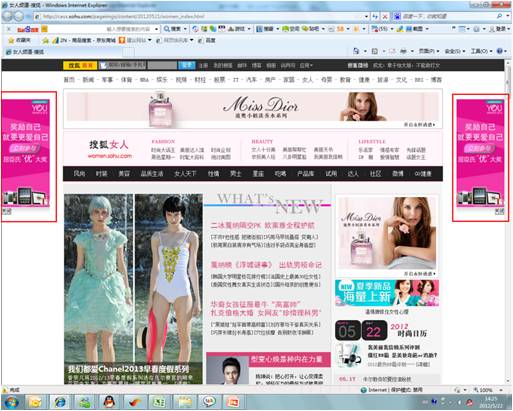Click the Baidu toolbar logo

click(28, 29)
